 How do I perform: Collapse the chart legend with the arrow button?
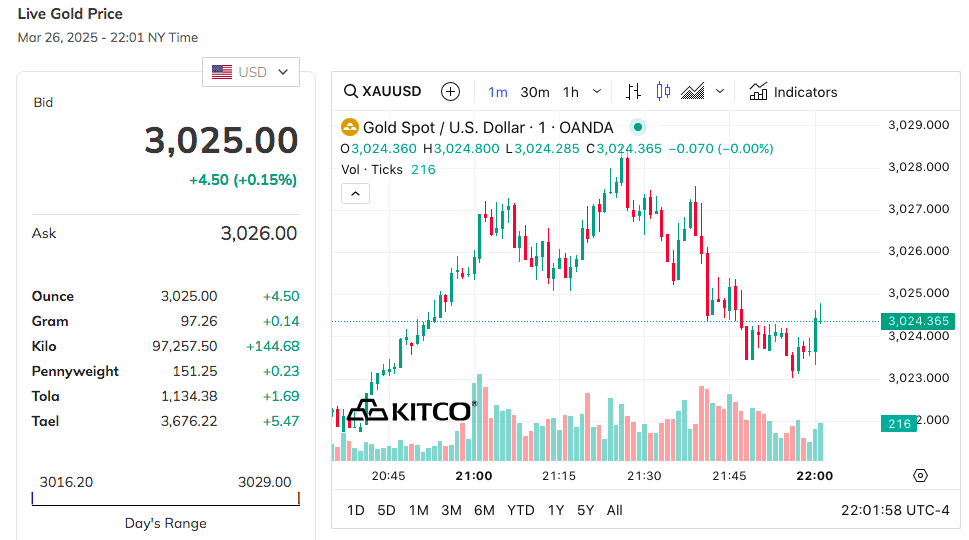pos(356,194)
